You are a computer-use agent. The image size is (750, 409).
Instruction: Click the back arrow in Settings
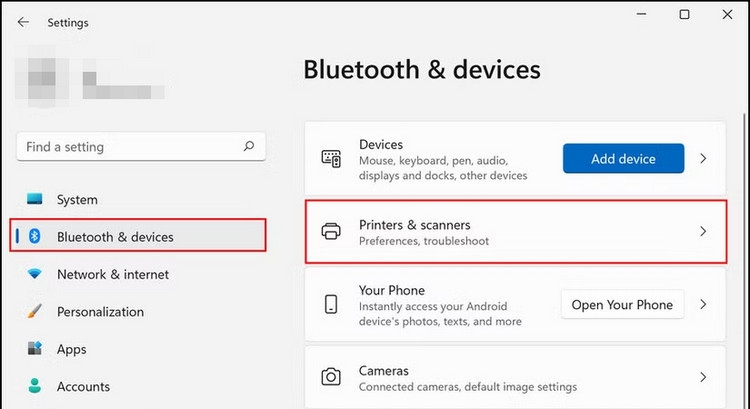coord(23,22)
